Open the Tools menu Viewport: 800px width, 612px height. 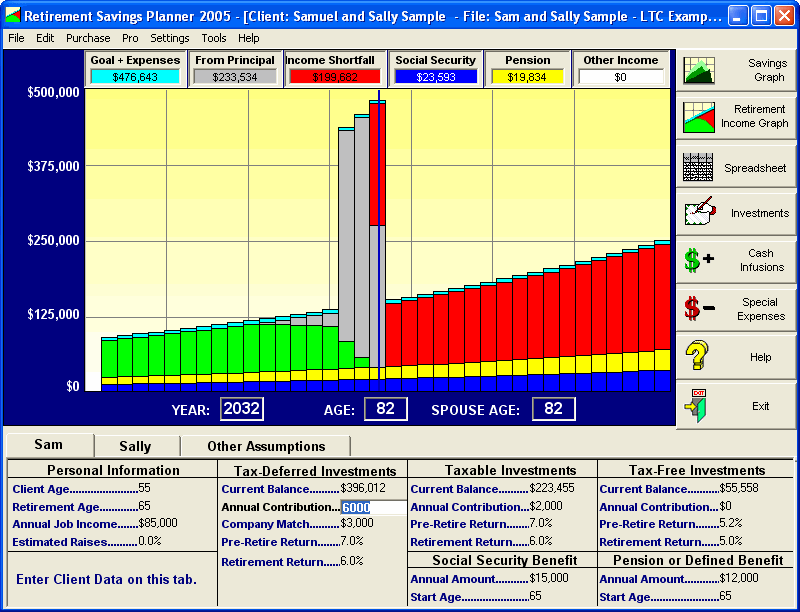pyautogui.click(x=214, y=38)
